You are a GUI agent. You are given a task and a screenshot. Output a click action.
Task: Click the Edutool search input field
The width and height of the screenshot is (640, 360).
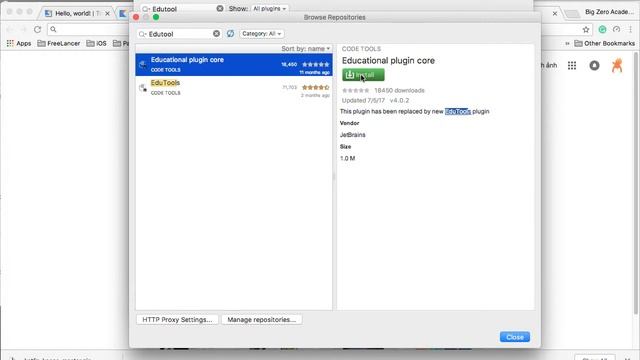pyautogui.click(x=180, y=34)
